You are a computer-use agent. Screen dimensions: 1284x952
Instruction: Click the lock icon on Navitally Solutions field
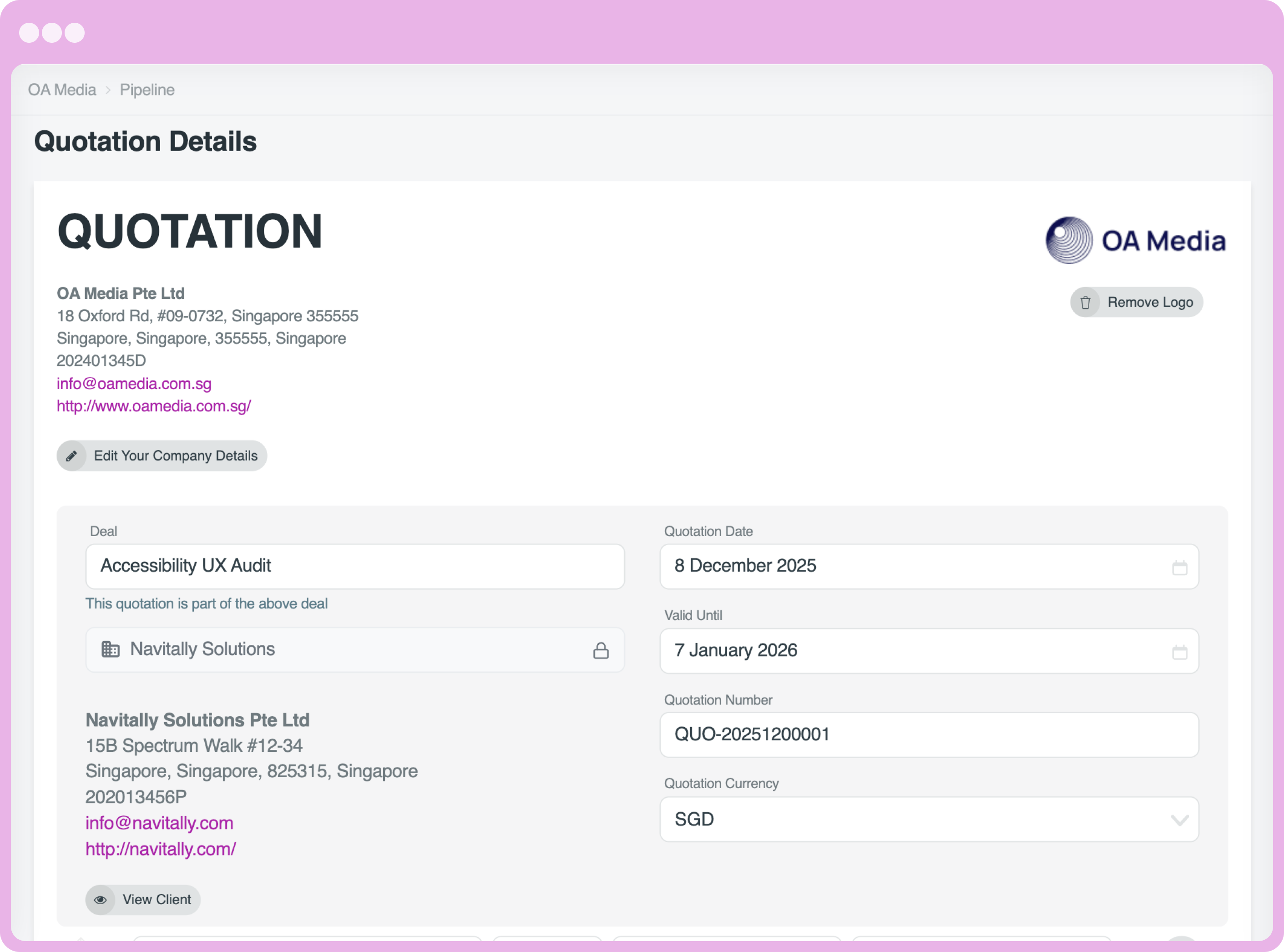point(601,650)
